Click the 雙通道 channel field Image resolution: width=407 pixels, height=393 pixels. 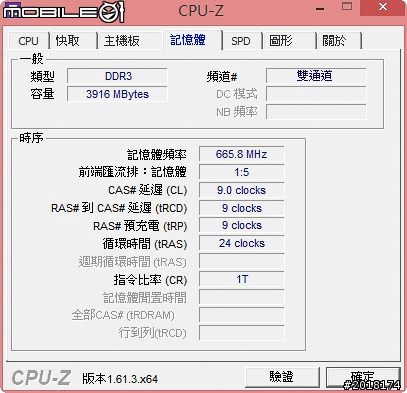[316, 76]
